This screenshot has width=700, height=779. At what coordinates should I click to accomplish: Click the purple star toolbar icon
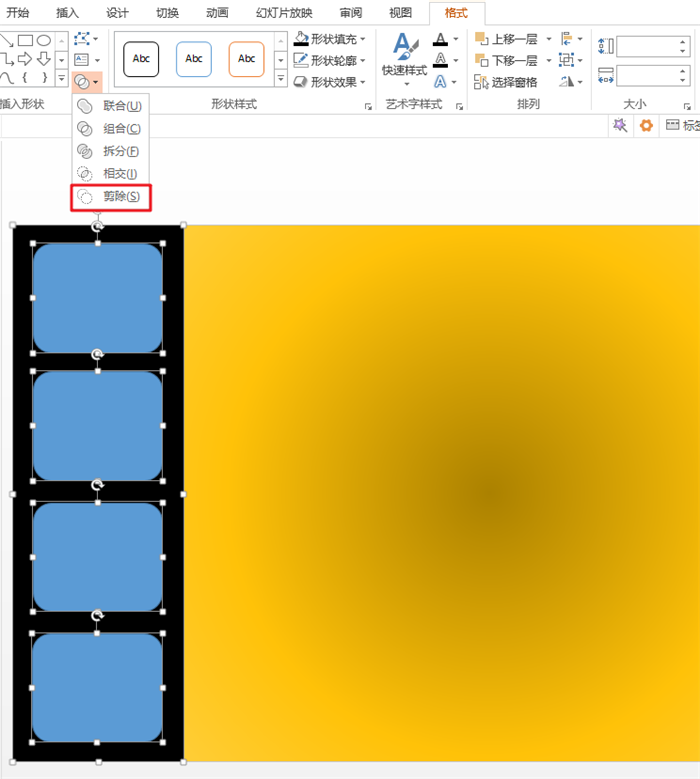[x=620, y=125]
